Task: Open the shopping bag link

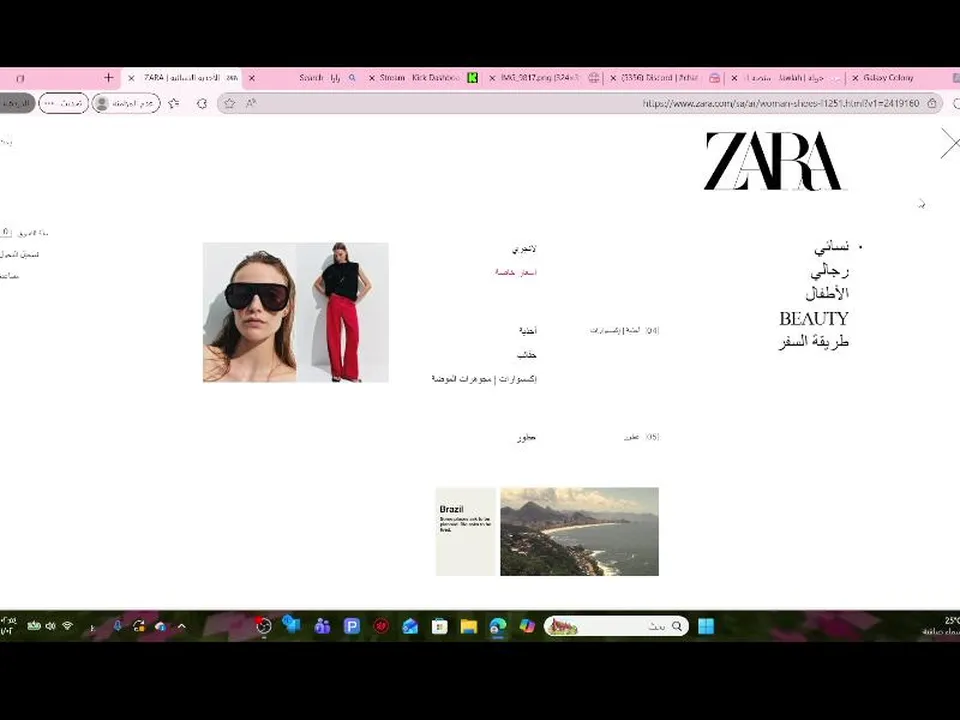Action: [x=24, y=233]
